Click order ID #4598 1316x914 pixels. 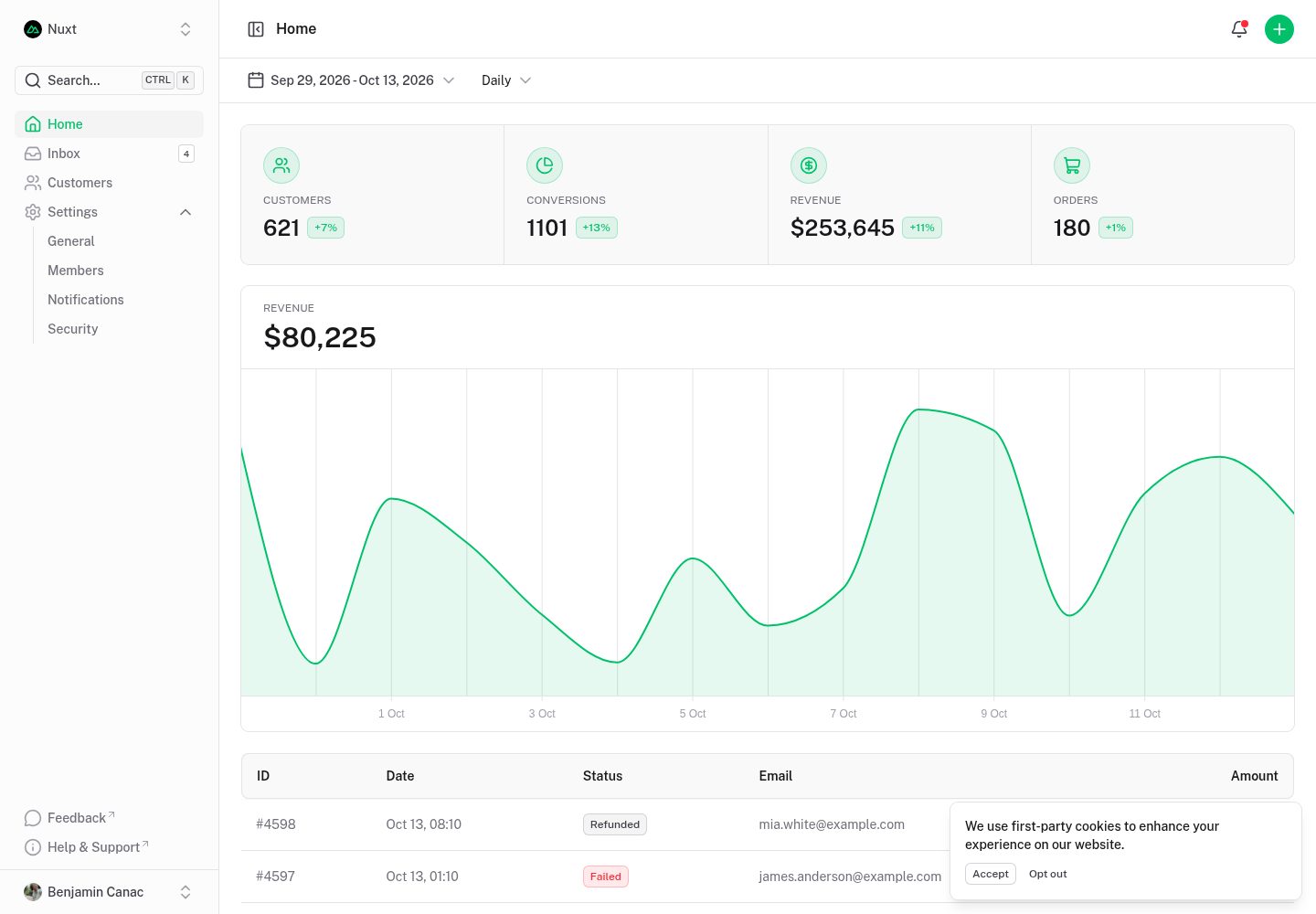[x=276, y=824]
